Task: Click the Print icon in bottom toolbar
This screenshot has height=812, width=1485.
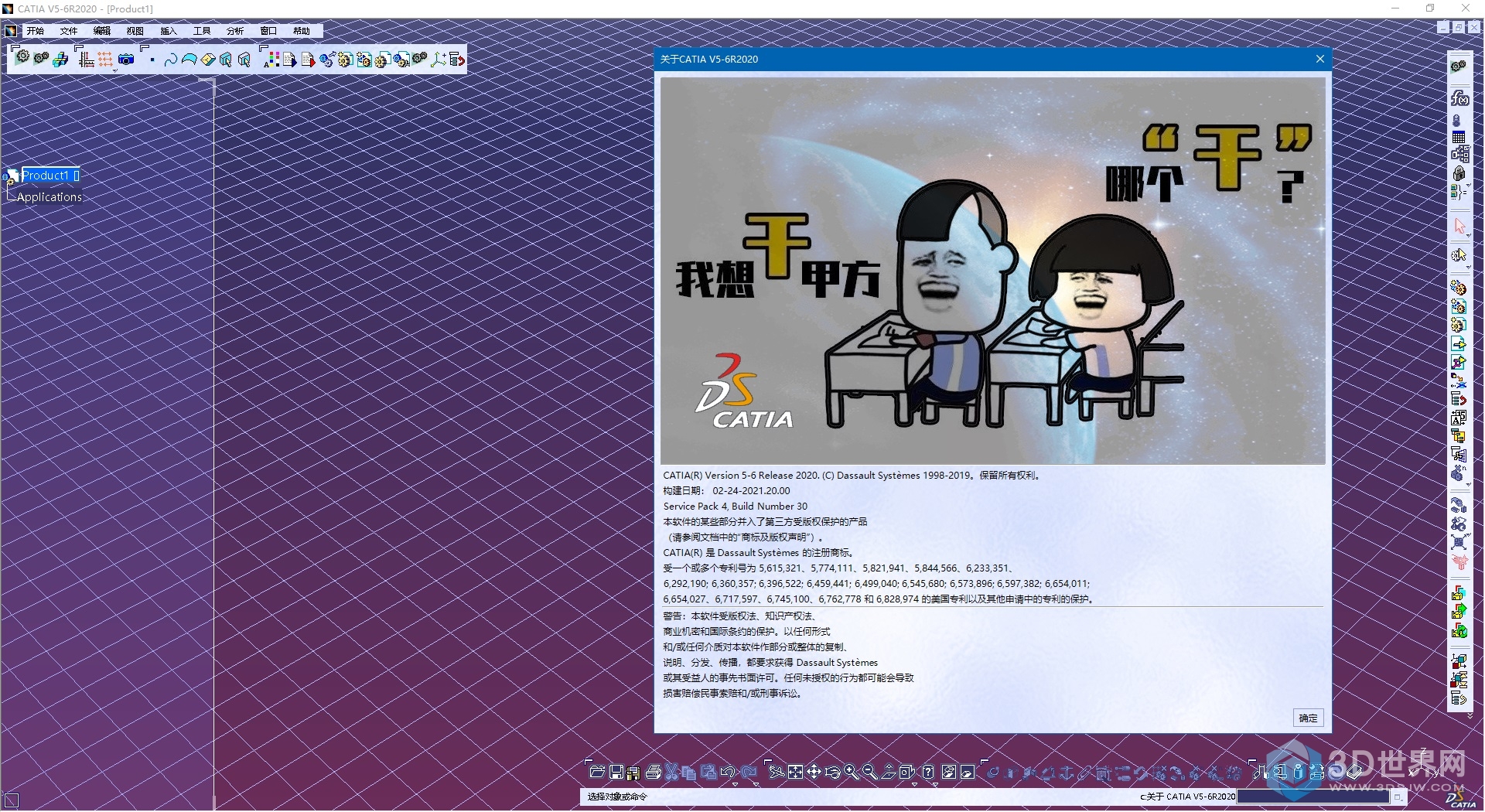Action: pos(654,772)
